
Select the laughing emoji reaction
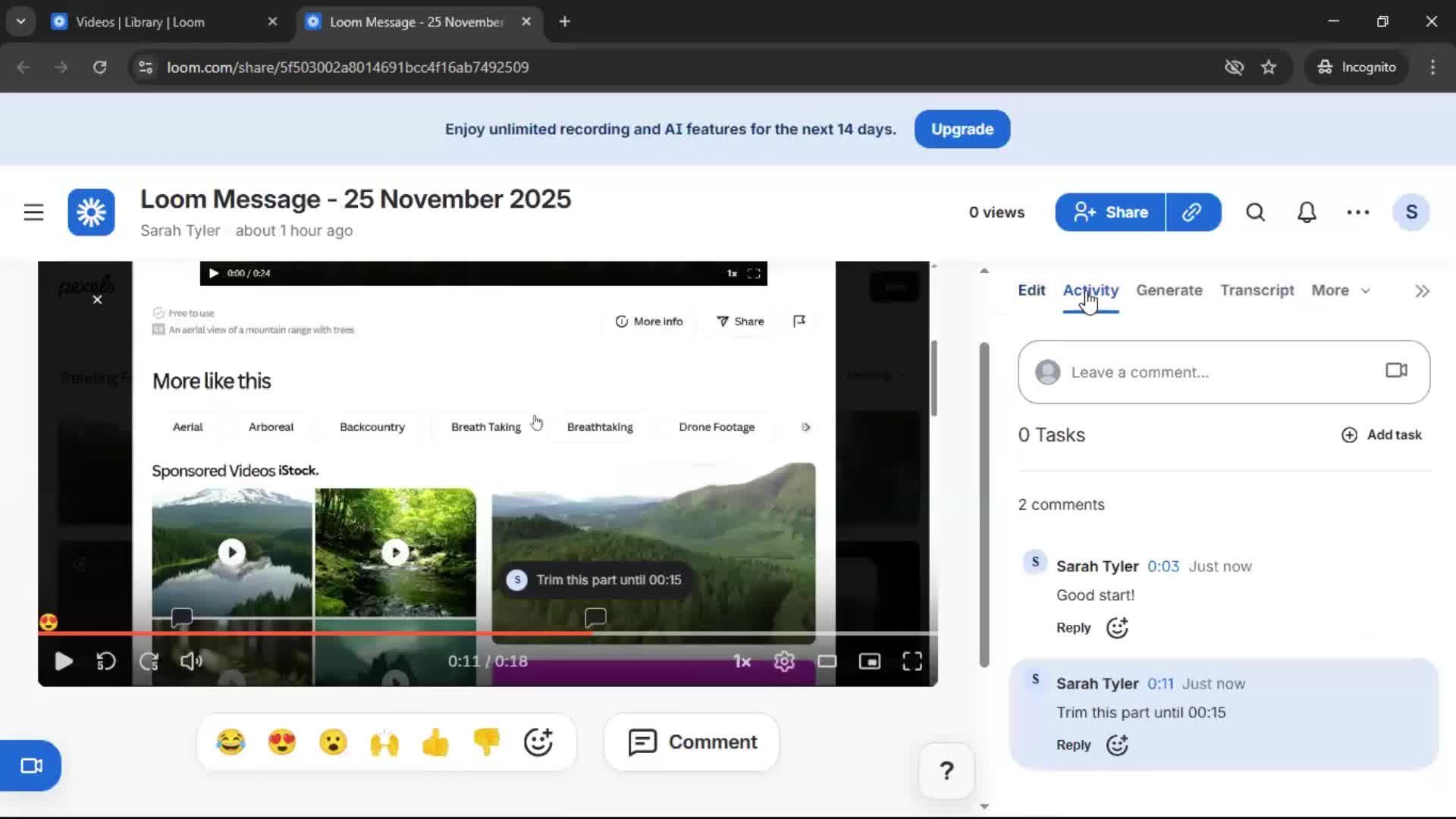pyautogui.click(x=232, y=742)
